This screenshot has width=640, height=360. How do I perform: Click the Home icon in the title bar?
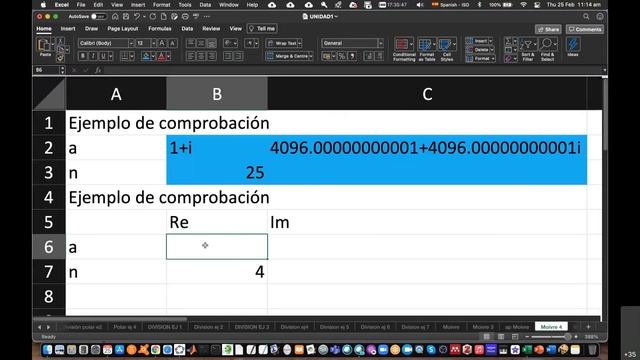click(115, 17)
